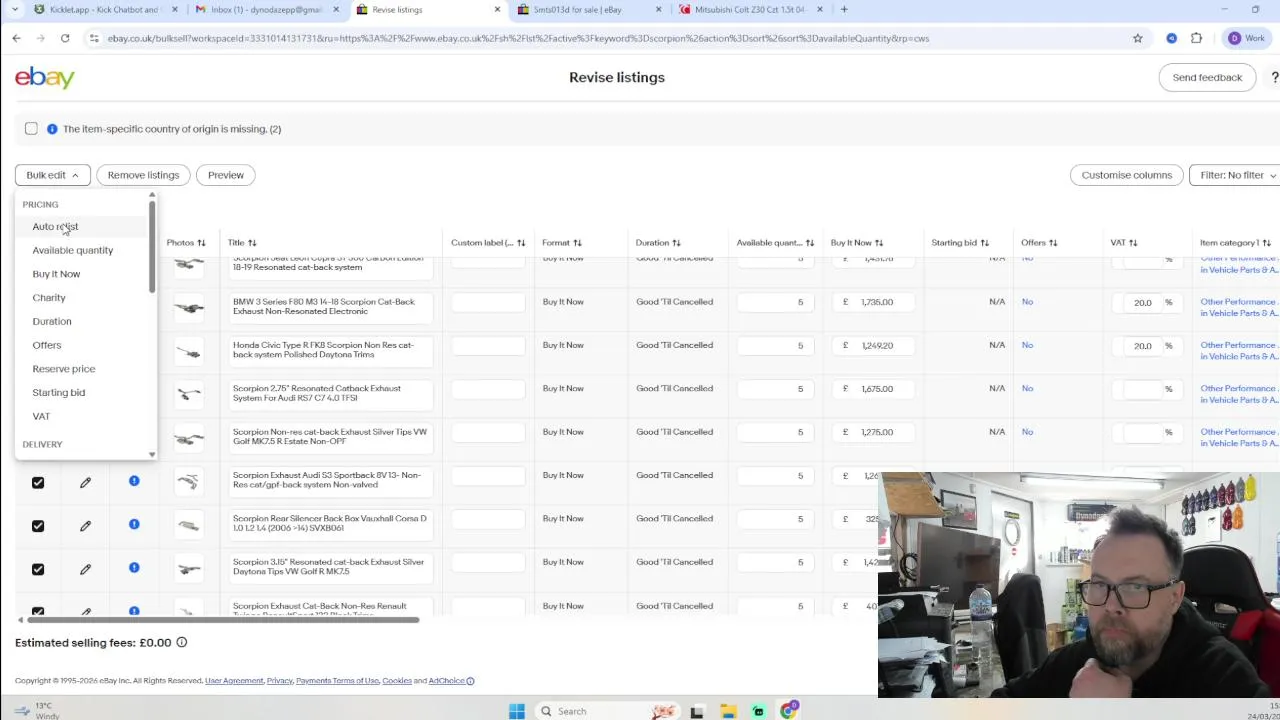Click the bulk edit menu vertical scrollbar
This screenshot has height=720, width=1280.
click(152, 247)
